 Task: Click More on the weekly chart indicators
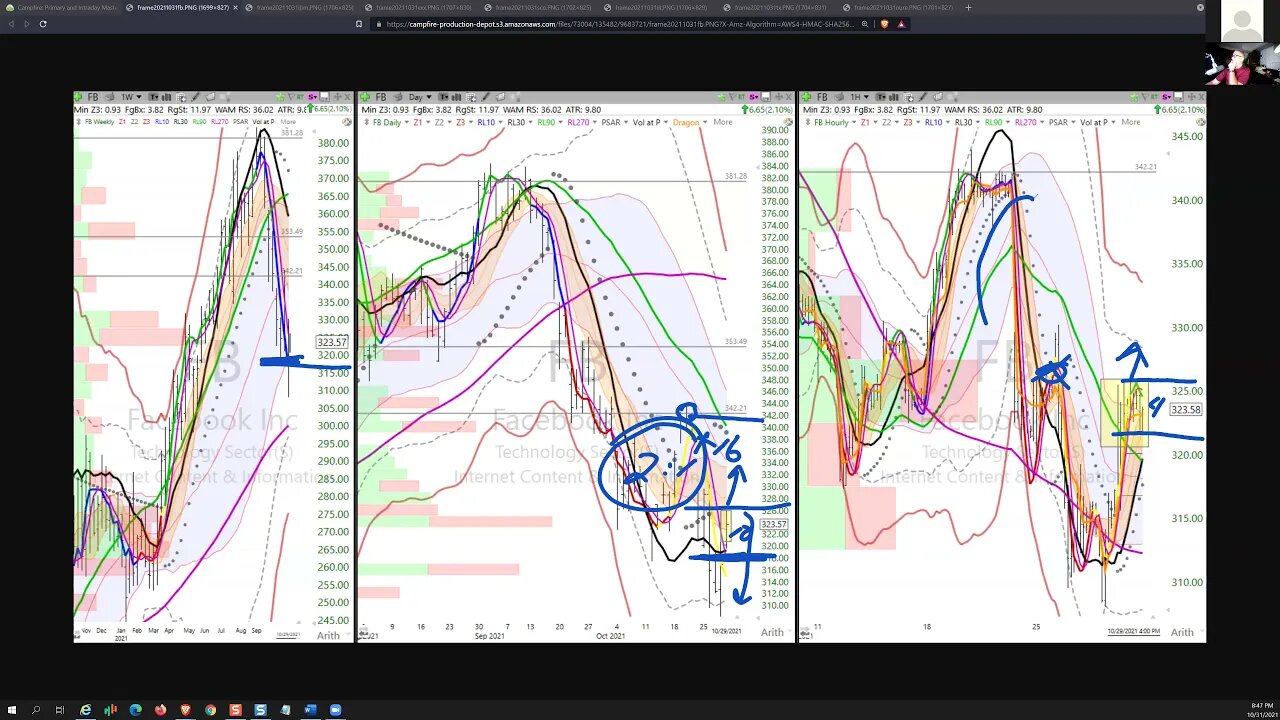pyautogui.click(x=288, y=122)
